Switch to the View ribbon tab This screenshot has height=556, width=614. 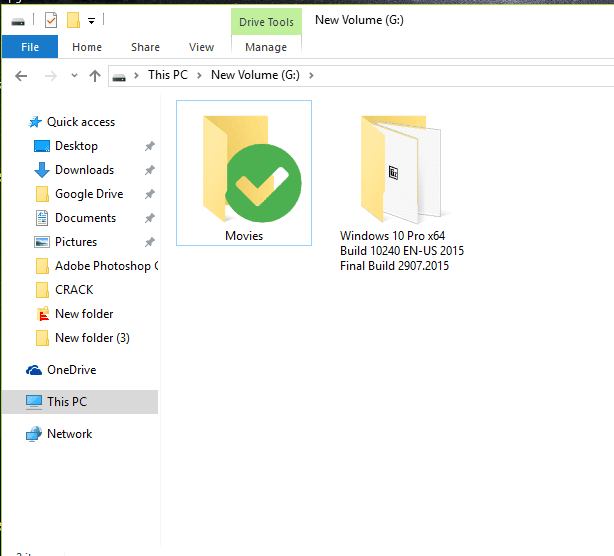201,47
